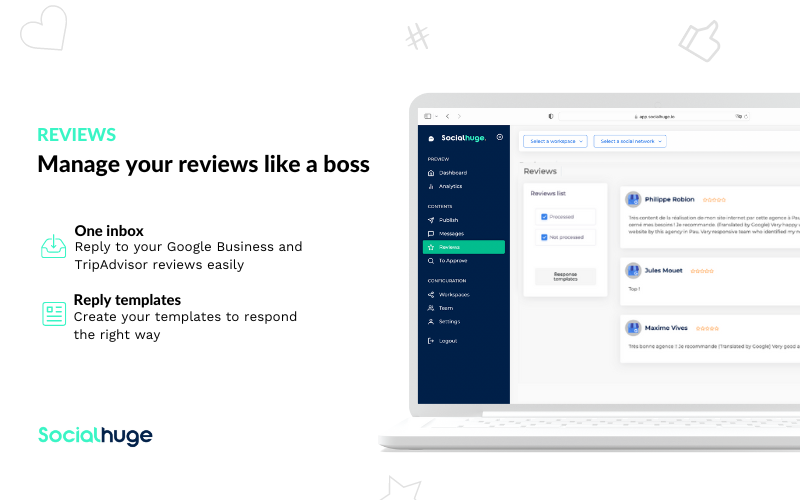Screen dimensions: 800x500
Task: Select the reviewer name Jules Mouet
Action: (x=663, y=270)
